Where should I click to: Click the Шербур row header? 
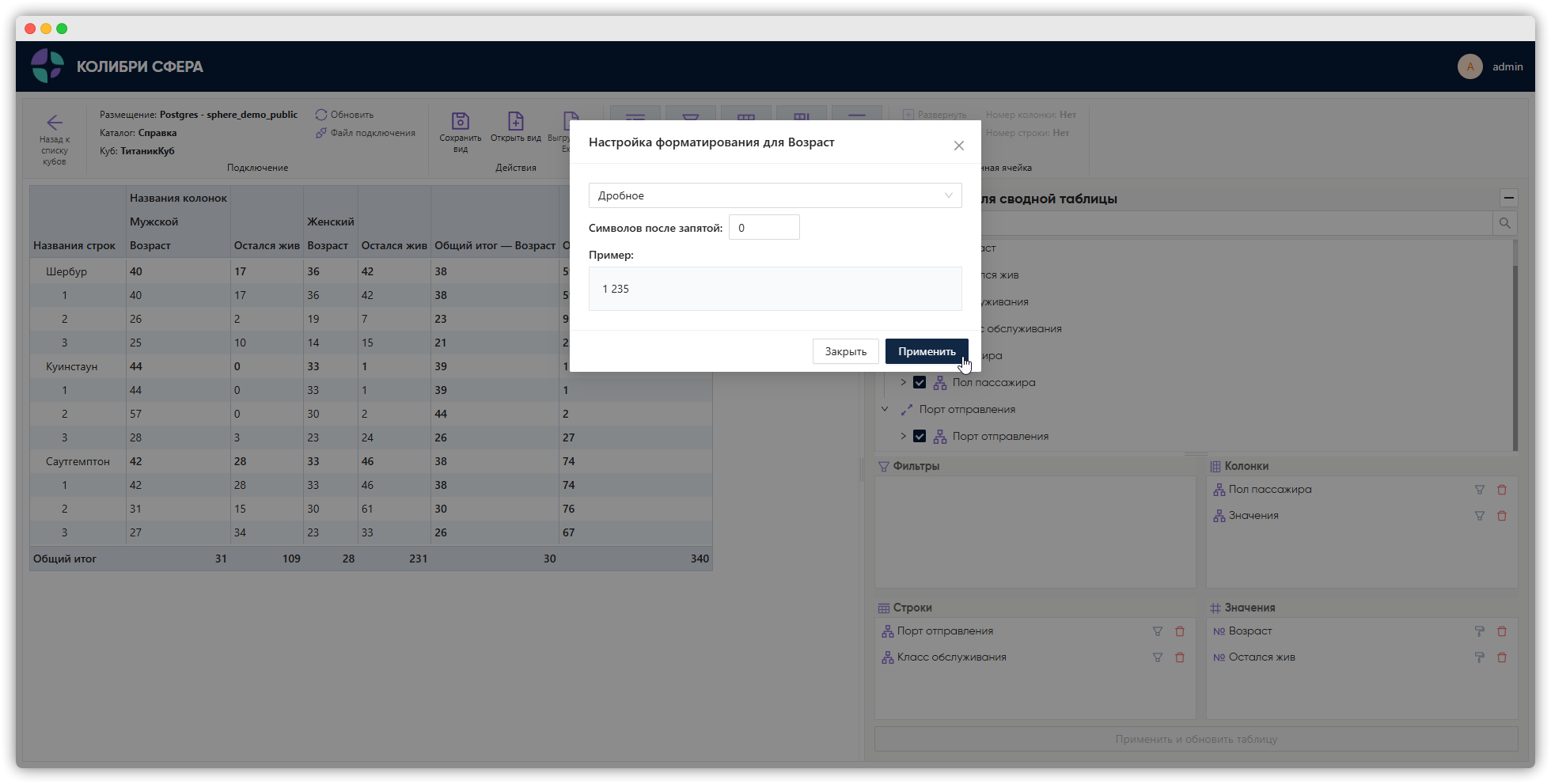(x=66, y=271)
